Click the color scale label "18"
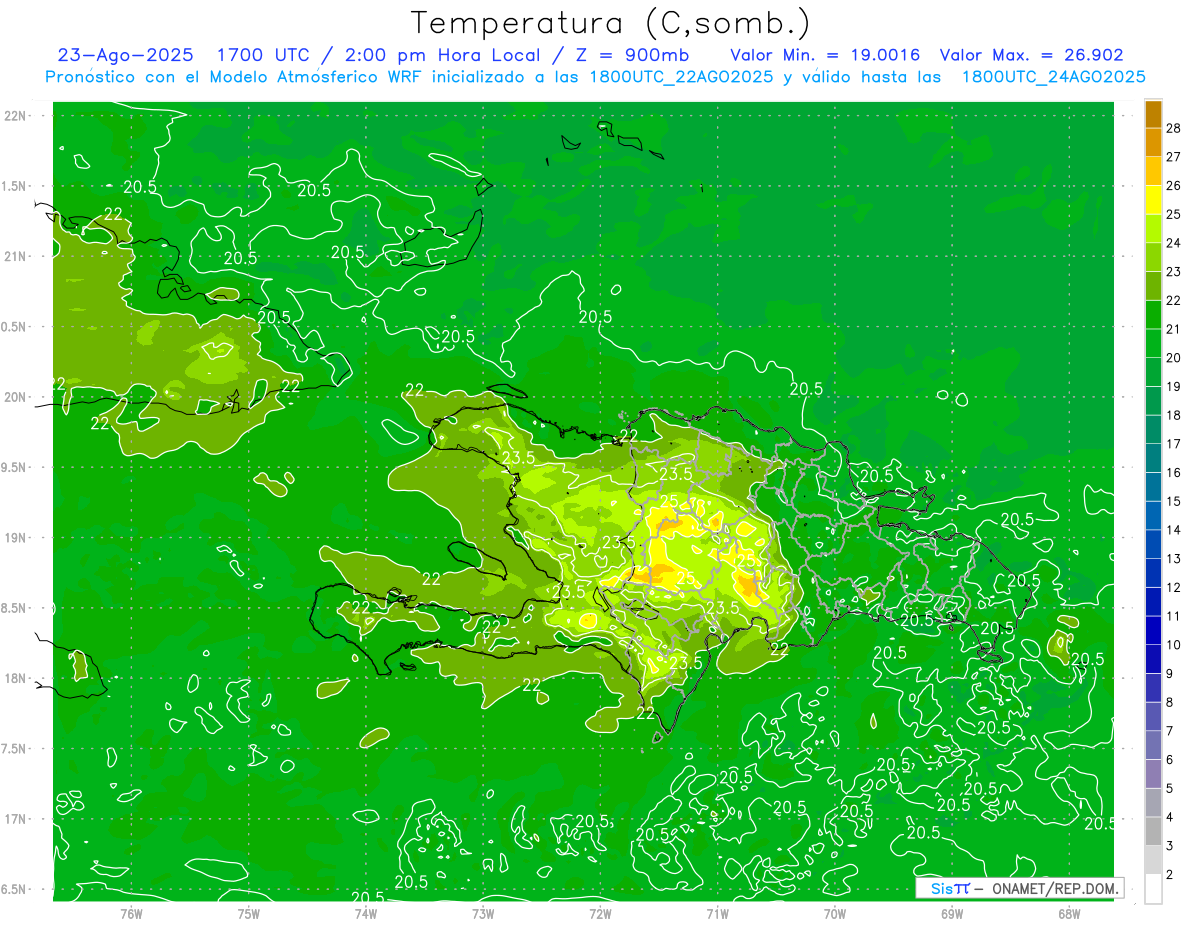The image size is (1200, 927). click(1174, 415)
